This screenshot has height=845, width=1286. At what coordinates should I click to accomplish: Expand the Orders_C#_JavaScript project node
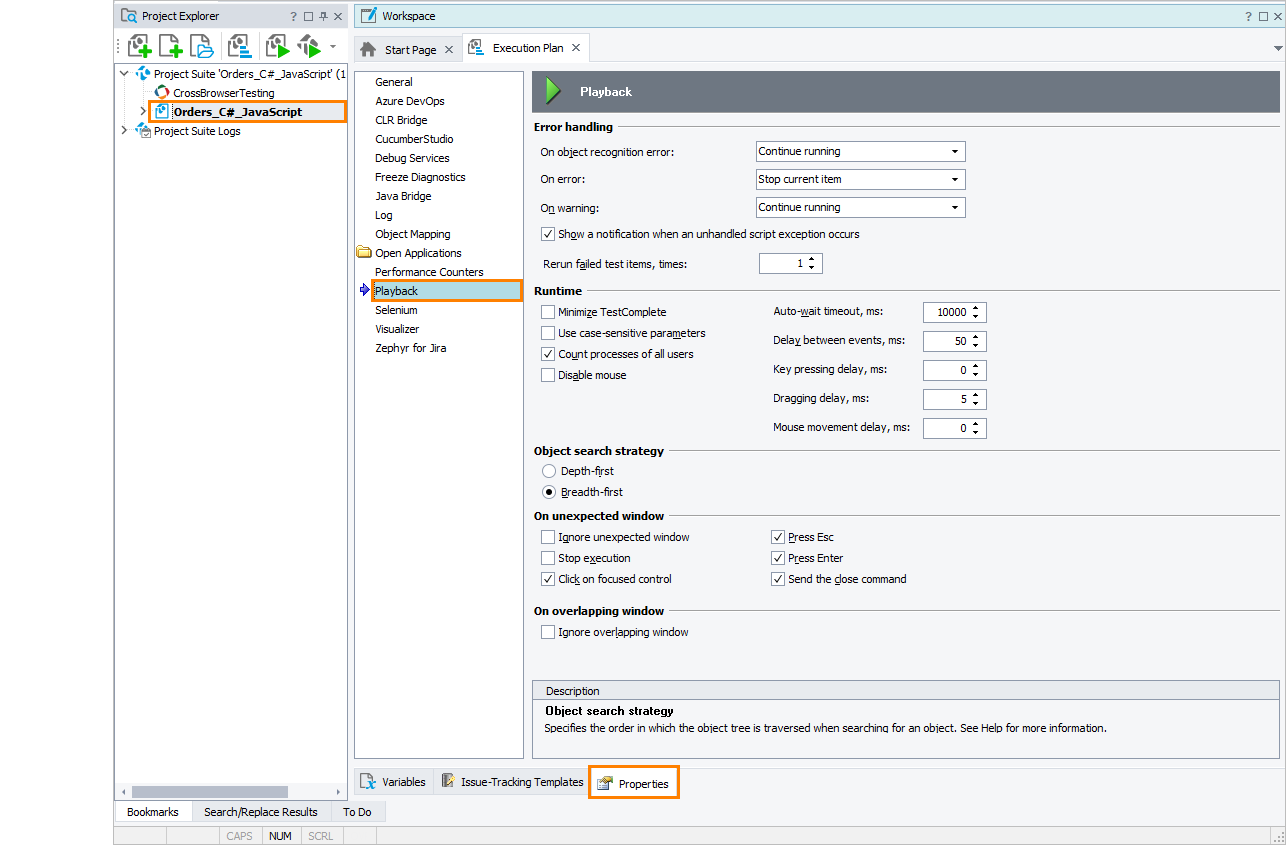coord(142,112)
